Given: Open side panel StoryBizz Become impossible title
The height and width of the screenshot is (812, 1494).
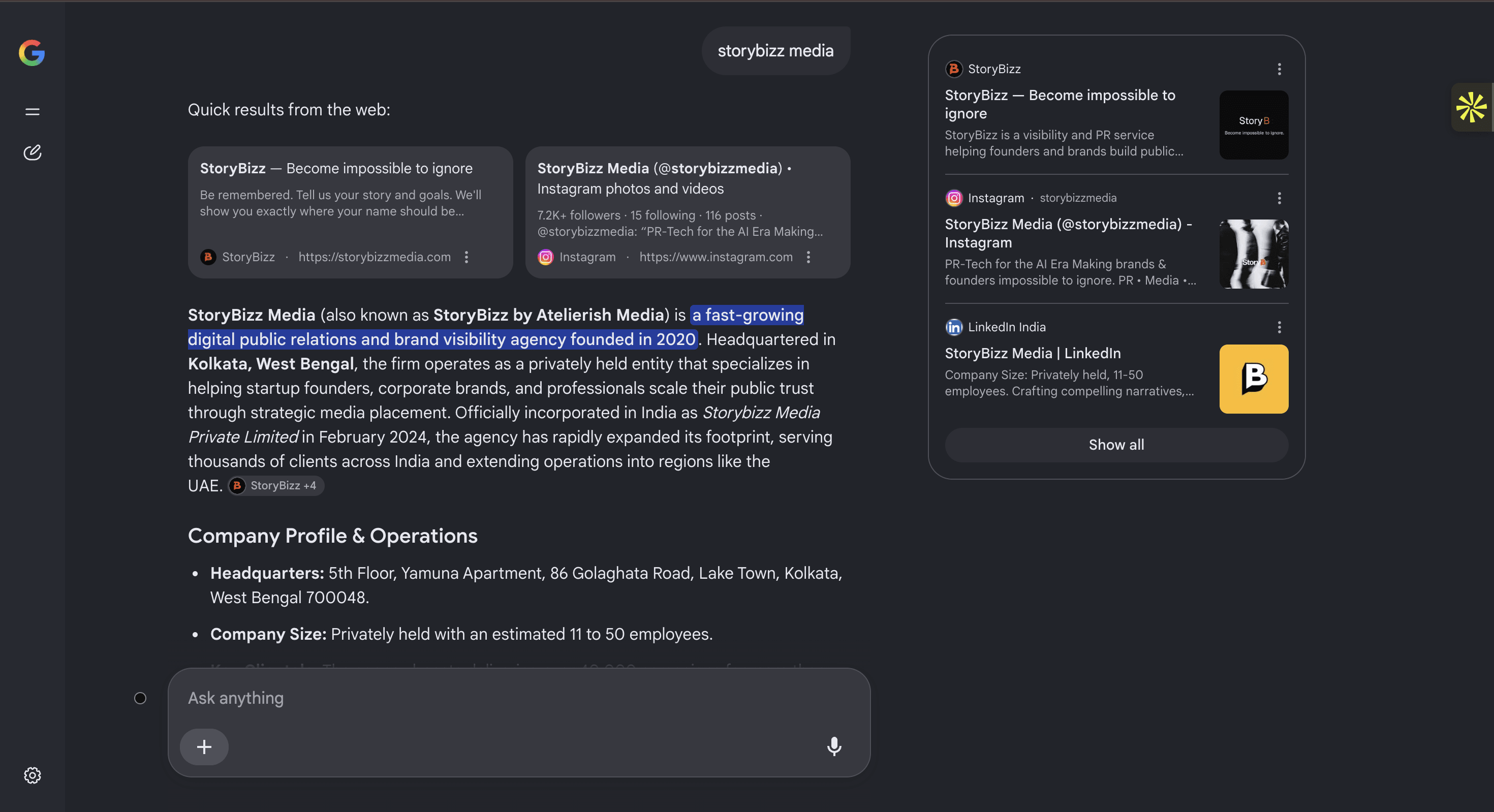Looking at the screenshot, I should point(1060,104).
